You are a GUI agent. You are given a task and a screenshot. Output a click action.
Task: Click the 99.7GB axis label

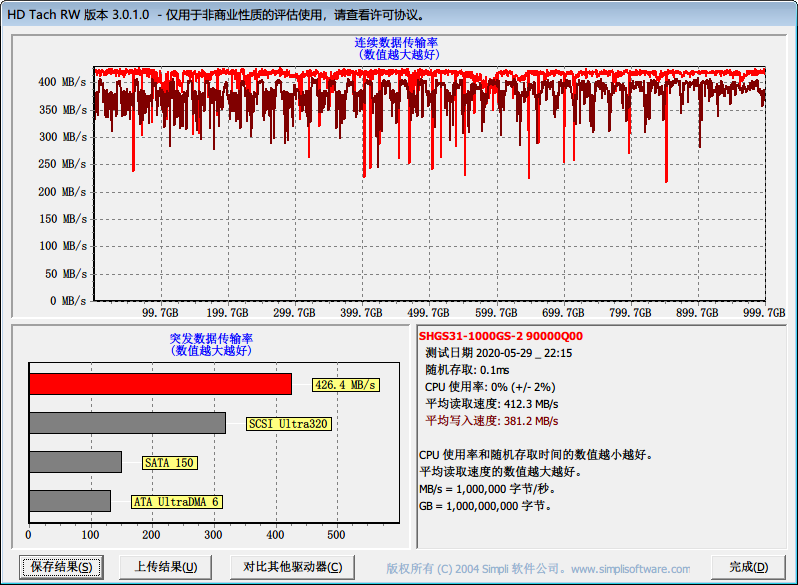click(160, 313)
